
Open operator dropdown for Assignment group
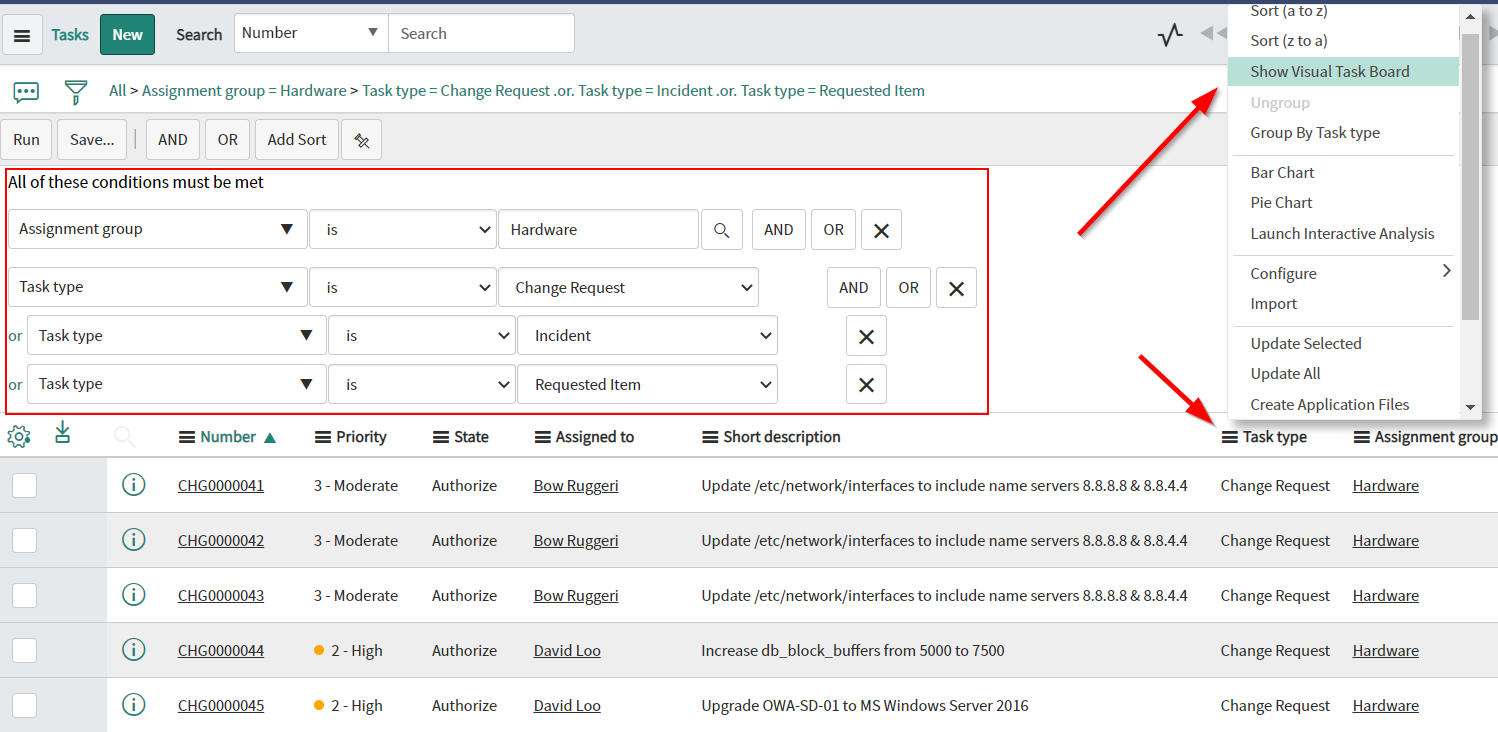(402, 229)
